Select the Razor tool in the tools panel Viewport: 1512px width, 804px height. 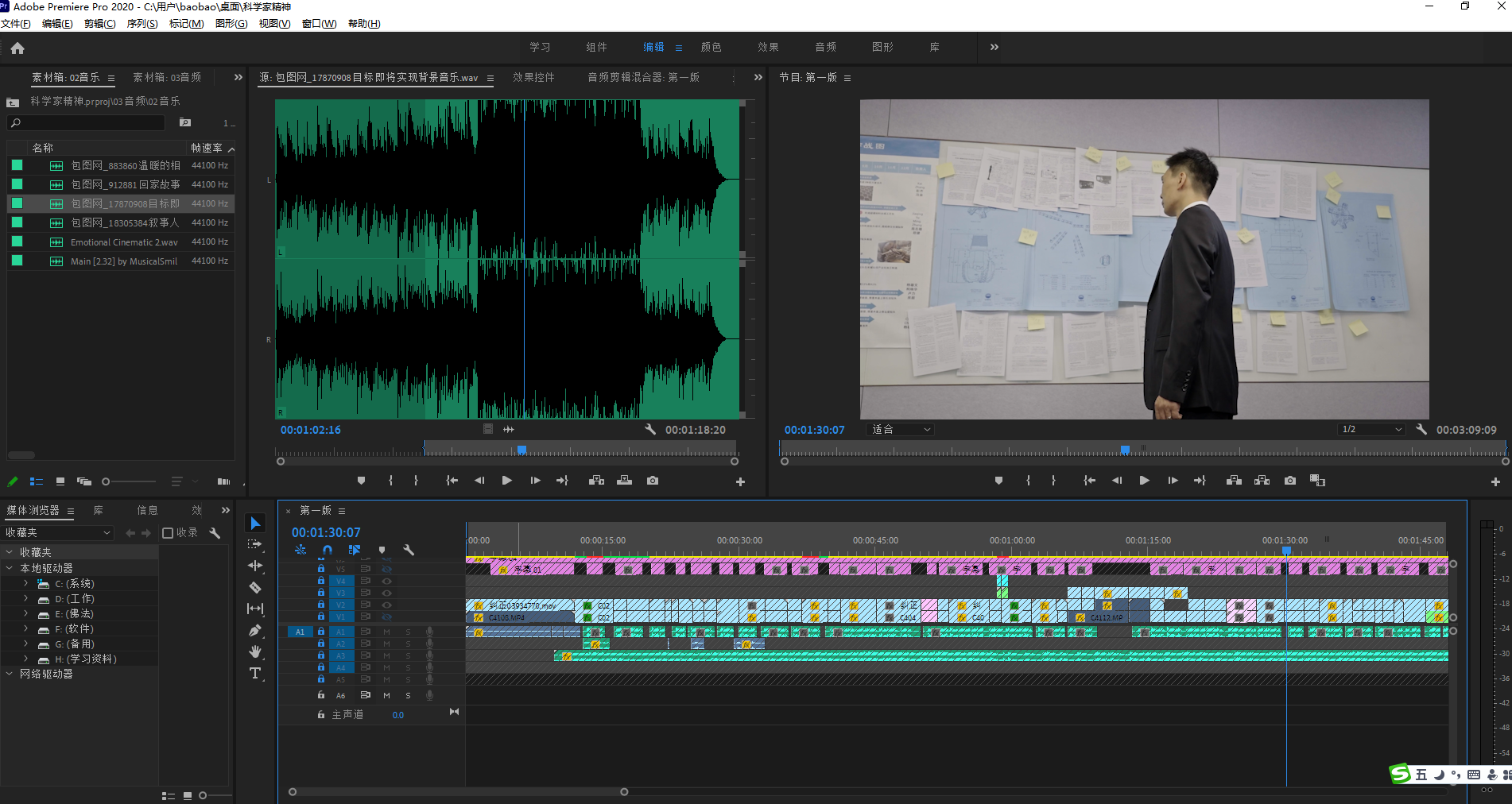[255, 588]
